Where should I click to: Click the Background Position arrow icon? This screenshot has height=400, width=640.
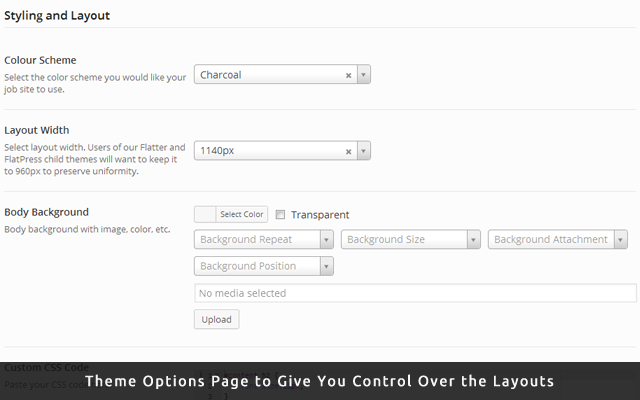click(x=327, y=266)
